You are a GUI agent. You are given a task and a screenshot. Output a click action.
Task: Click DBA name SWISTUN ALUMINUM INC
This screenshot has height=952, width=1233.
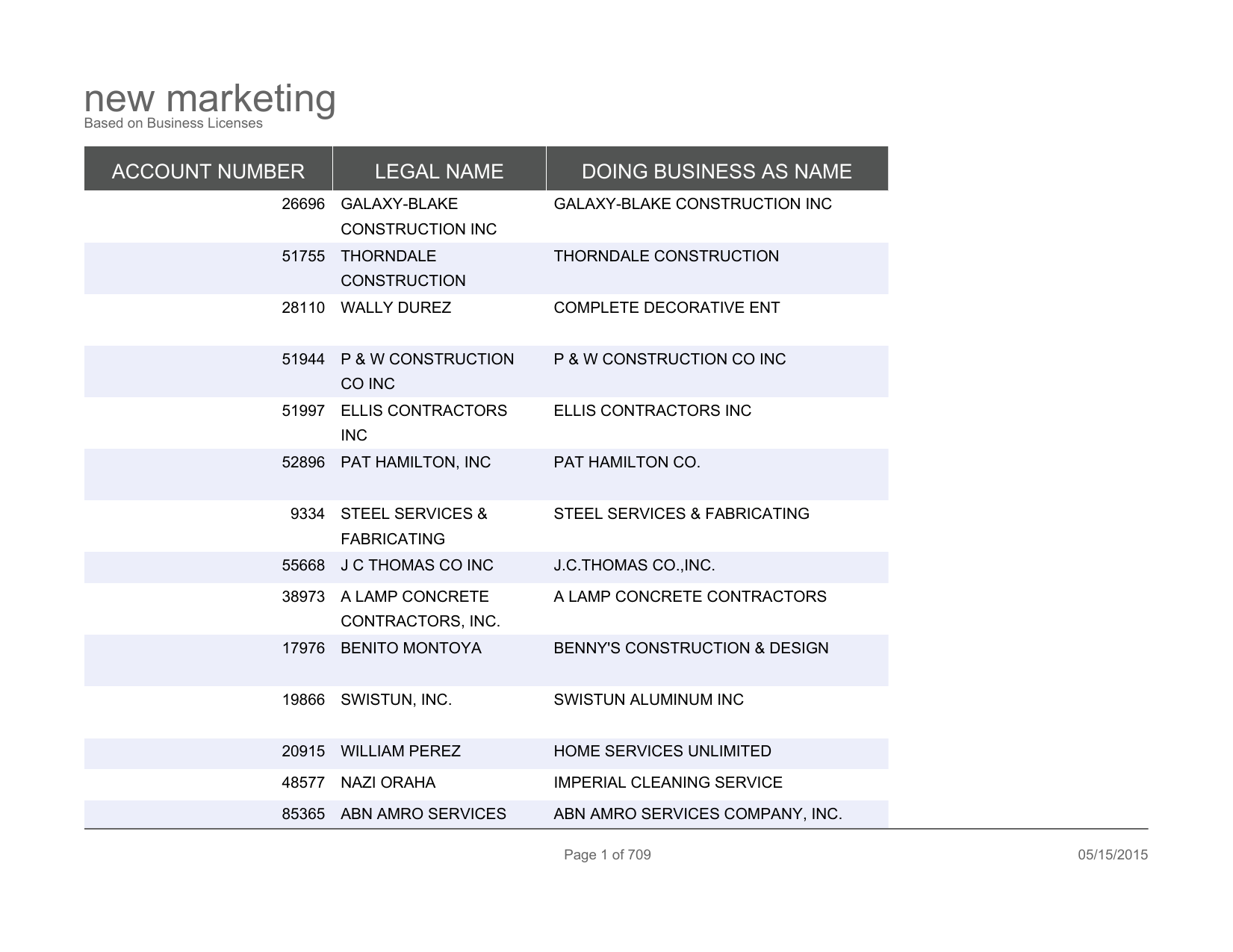(648, 700)
